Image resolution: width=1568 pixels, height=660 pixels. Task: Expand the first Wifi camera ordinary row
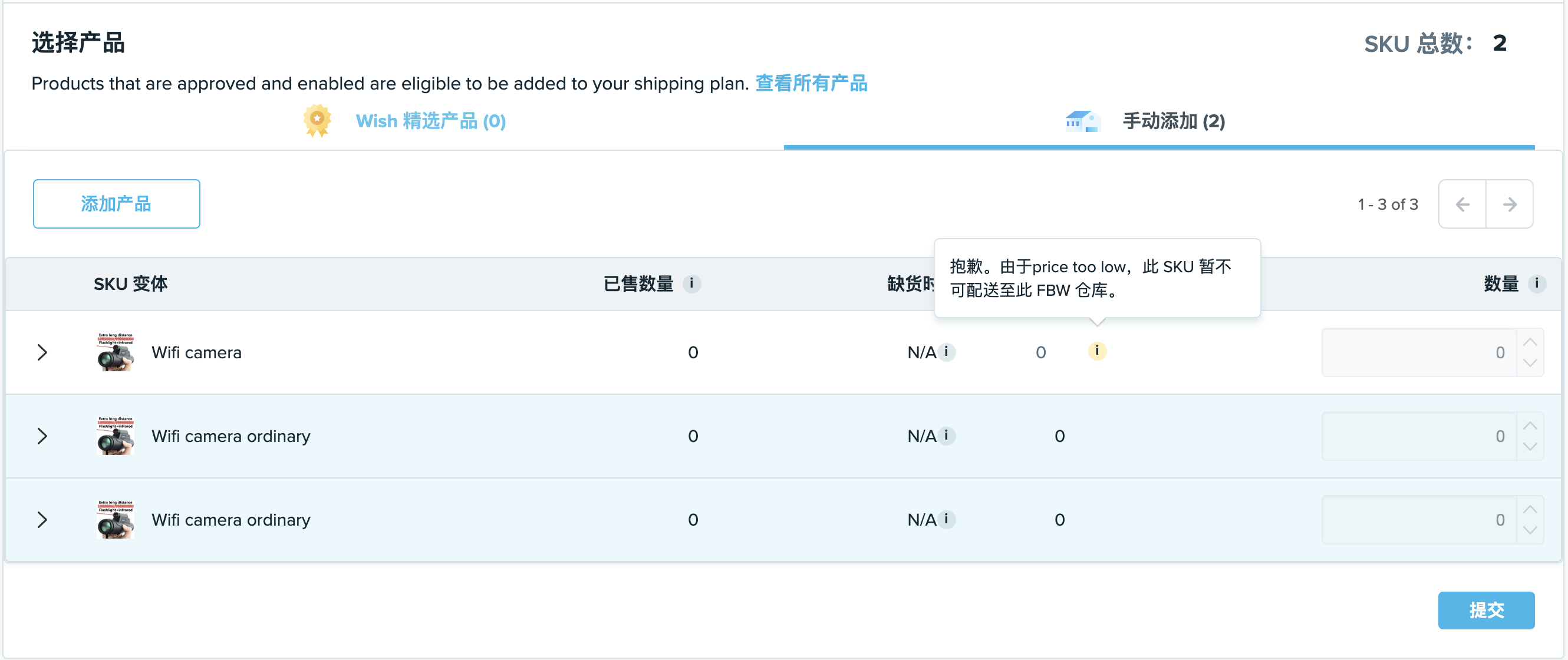click(42, 435)
